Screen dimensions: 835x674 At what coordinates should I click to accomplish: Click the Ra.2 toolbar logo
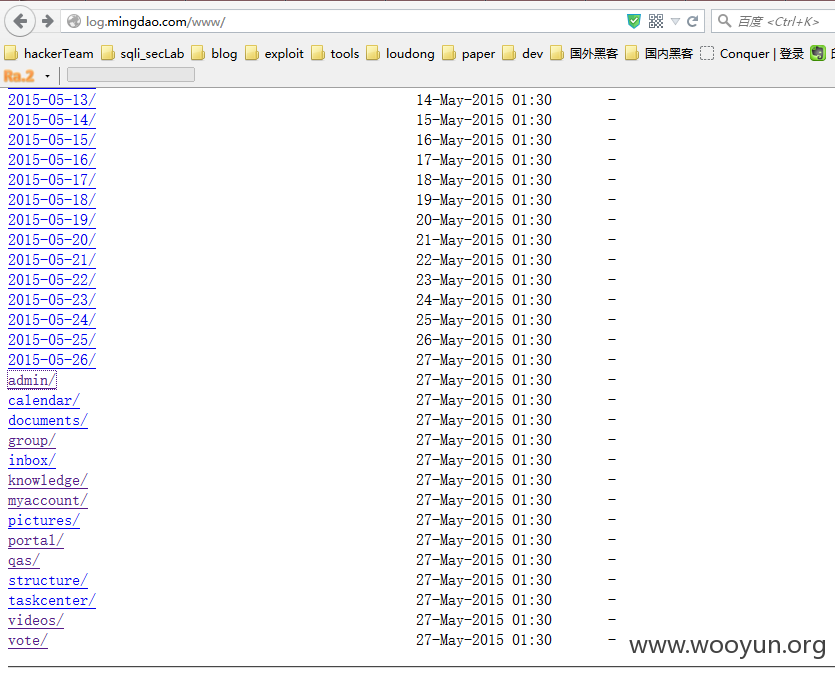(x=19, y=76)
